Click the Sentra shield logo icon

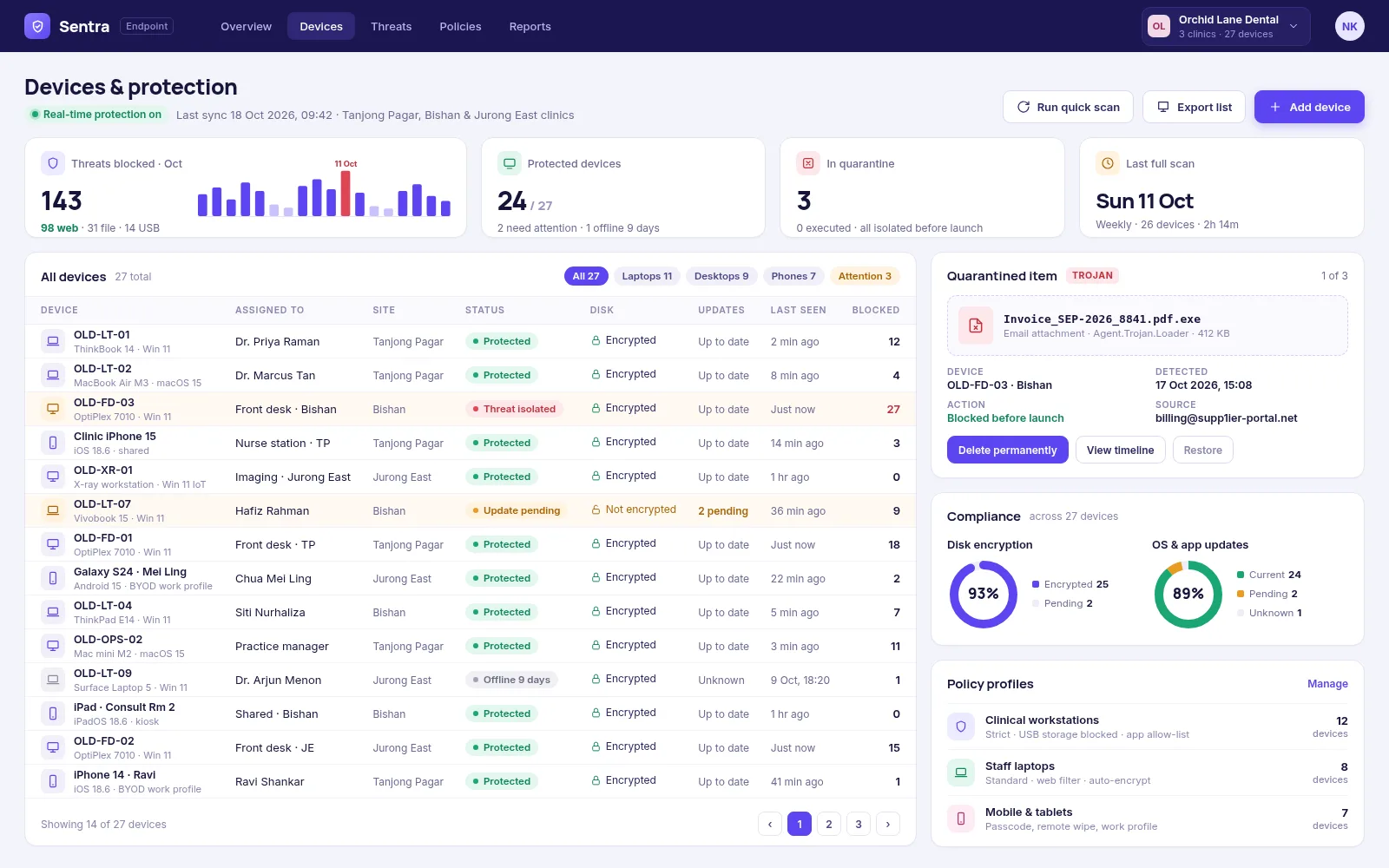(37, 26)
